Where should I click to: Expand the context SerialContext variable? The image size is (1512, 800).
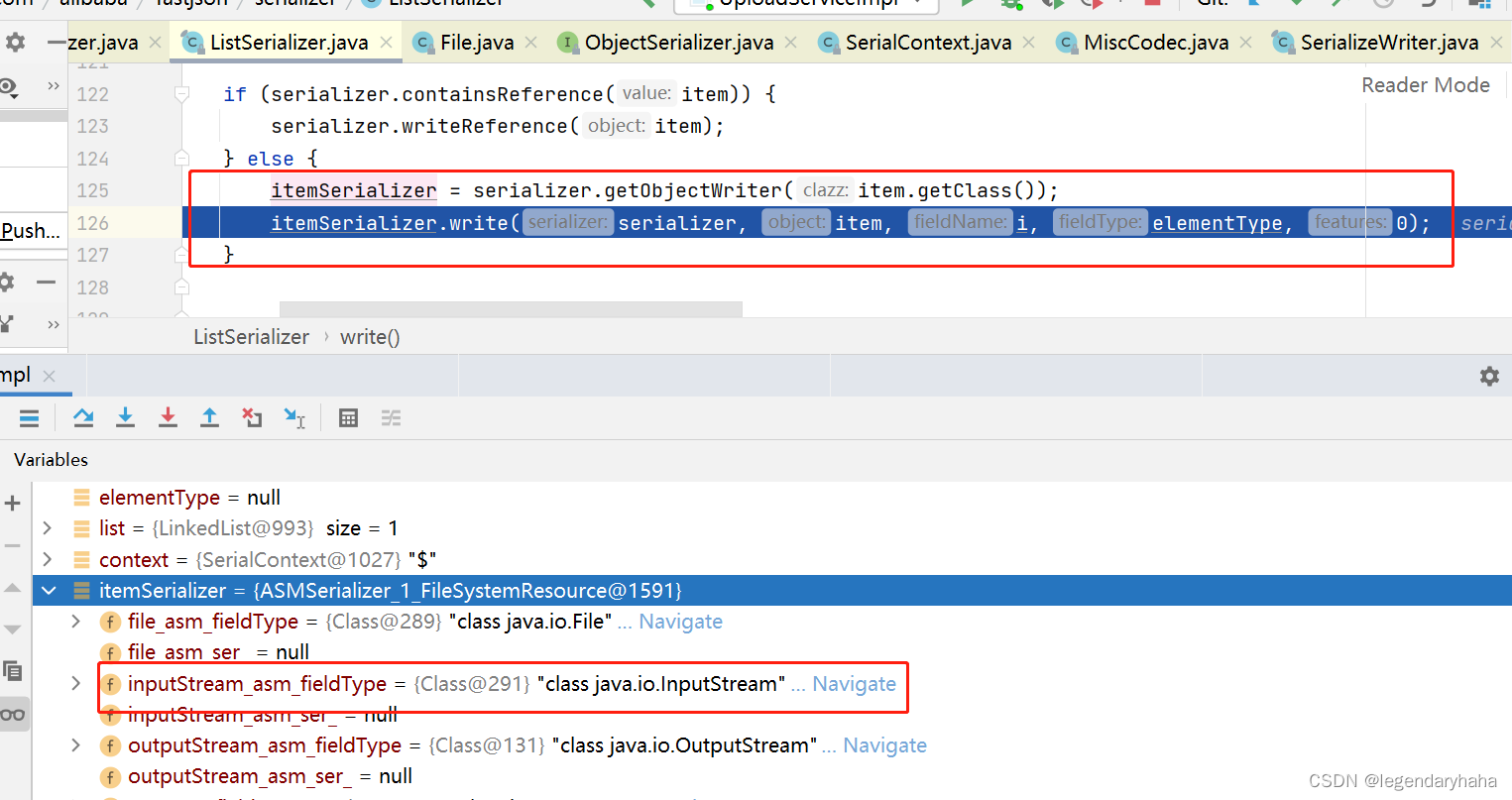[48, 559]
